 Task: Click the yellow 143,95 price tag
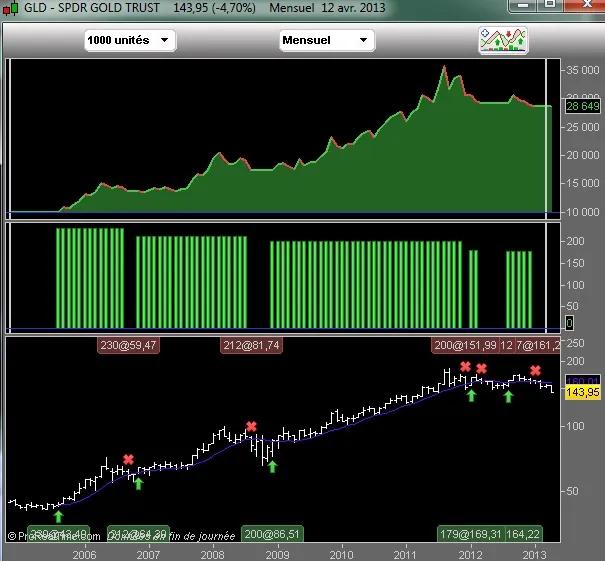(583, 392)
